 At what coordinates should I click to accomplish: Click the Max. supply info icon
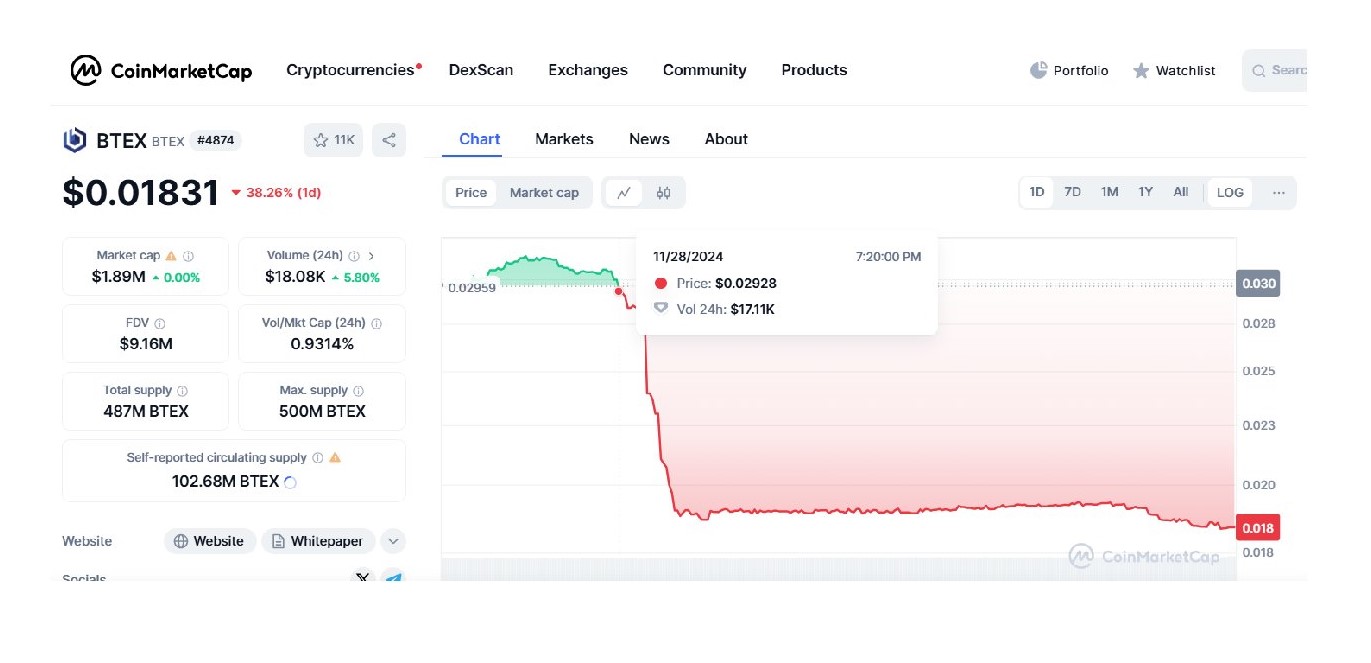click(358, 391)
